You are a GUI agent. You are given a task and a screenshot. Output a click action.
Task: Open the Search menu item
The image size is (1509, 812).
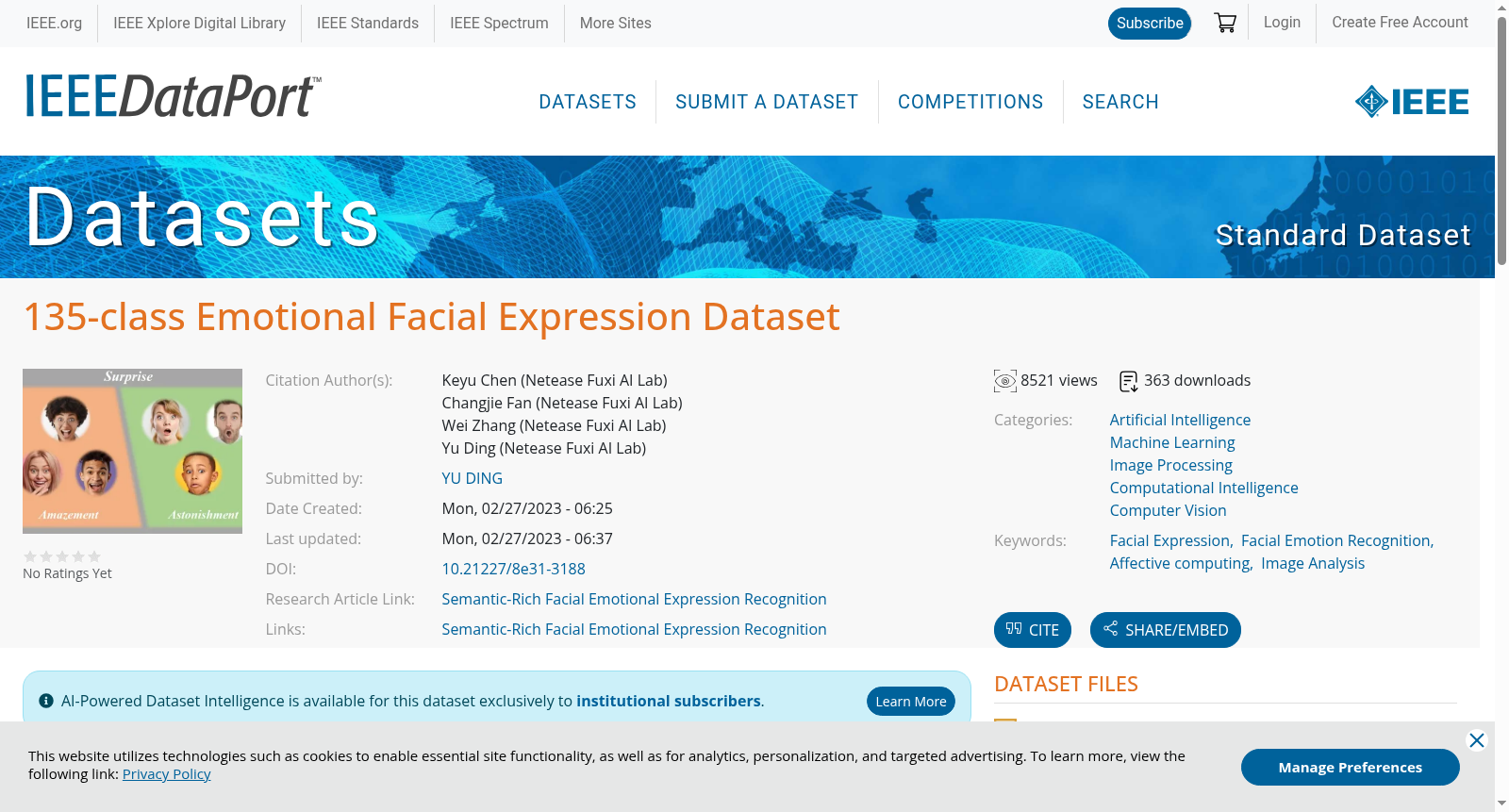point(1120,102)
